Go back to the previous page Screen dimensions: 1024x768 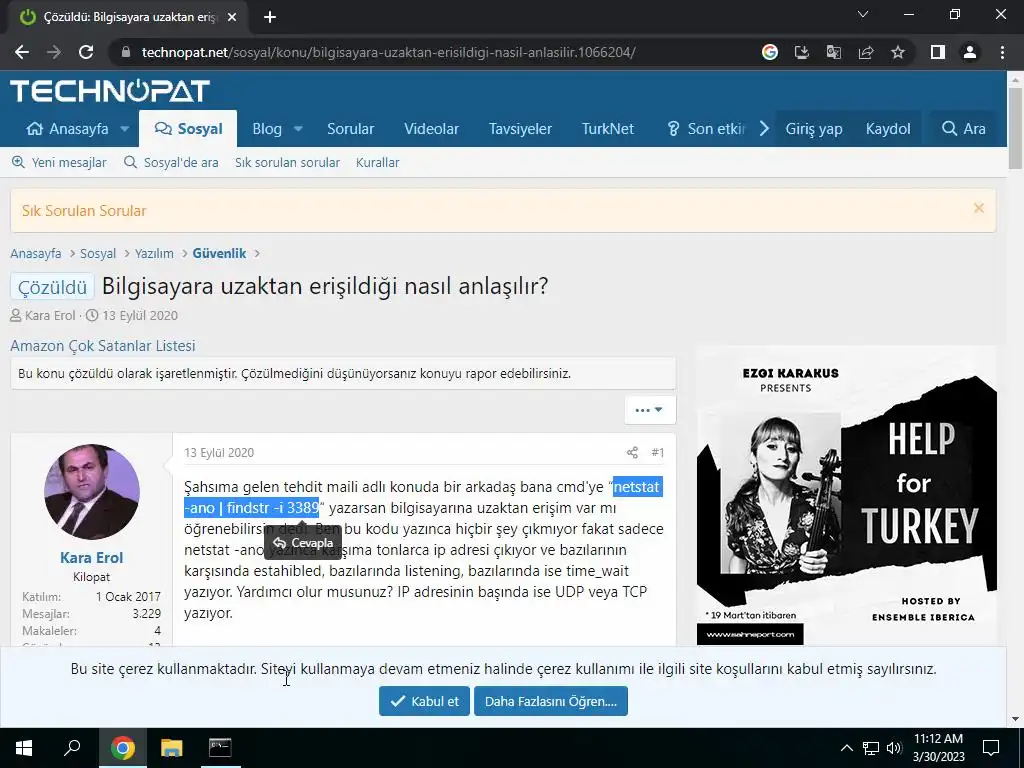(22, 52)
